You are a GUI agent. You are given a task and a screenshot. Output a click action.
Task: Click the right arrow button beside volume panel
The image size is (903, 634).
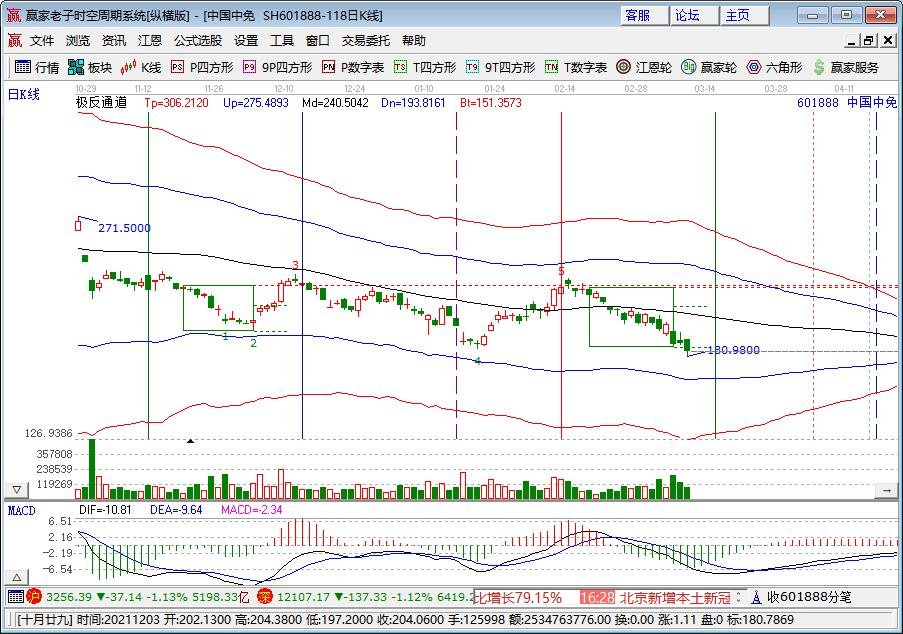886,490
